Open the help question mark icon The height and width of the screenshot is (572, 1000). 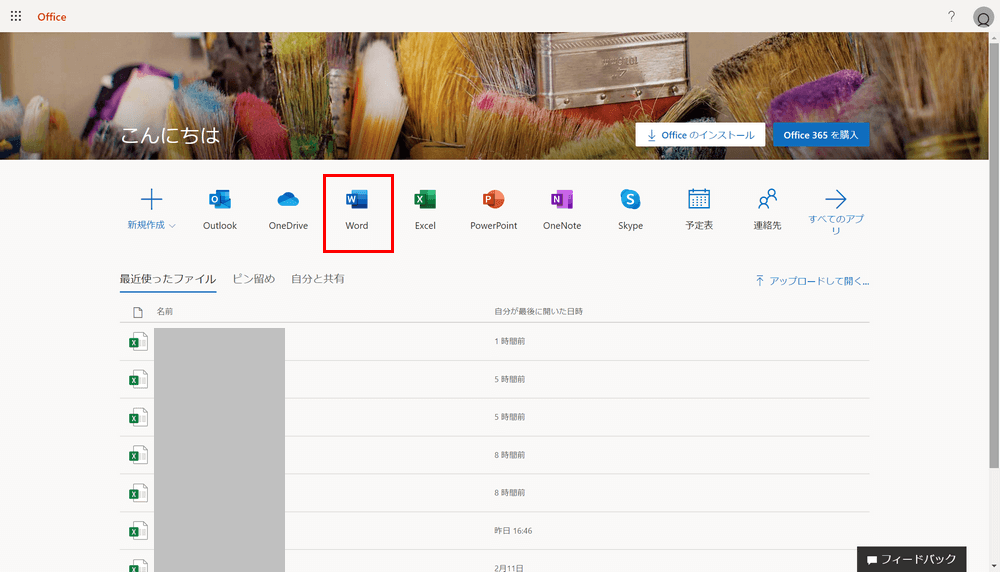click(951, 16)
